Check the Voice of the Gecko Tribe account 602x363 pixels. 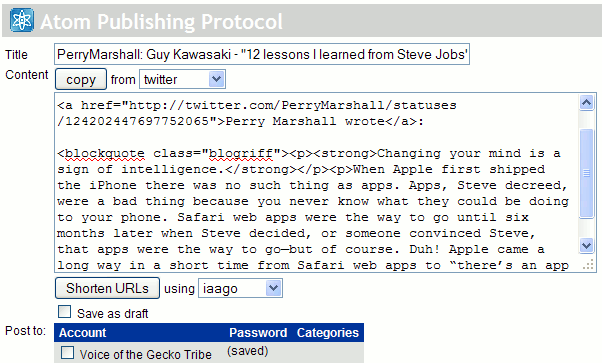click(x=68, y=352)
